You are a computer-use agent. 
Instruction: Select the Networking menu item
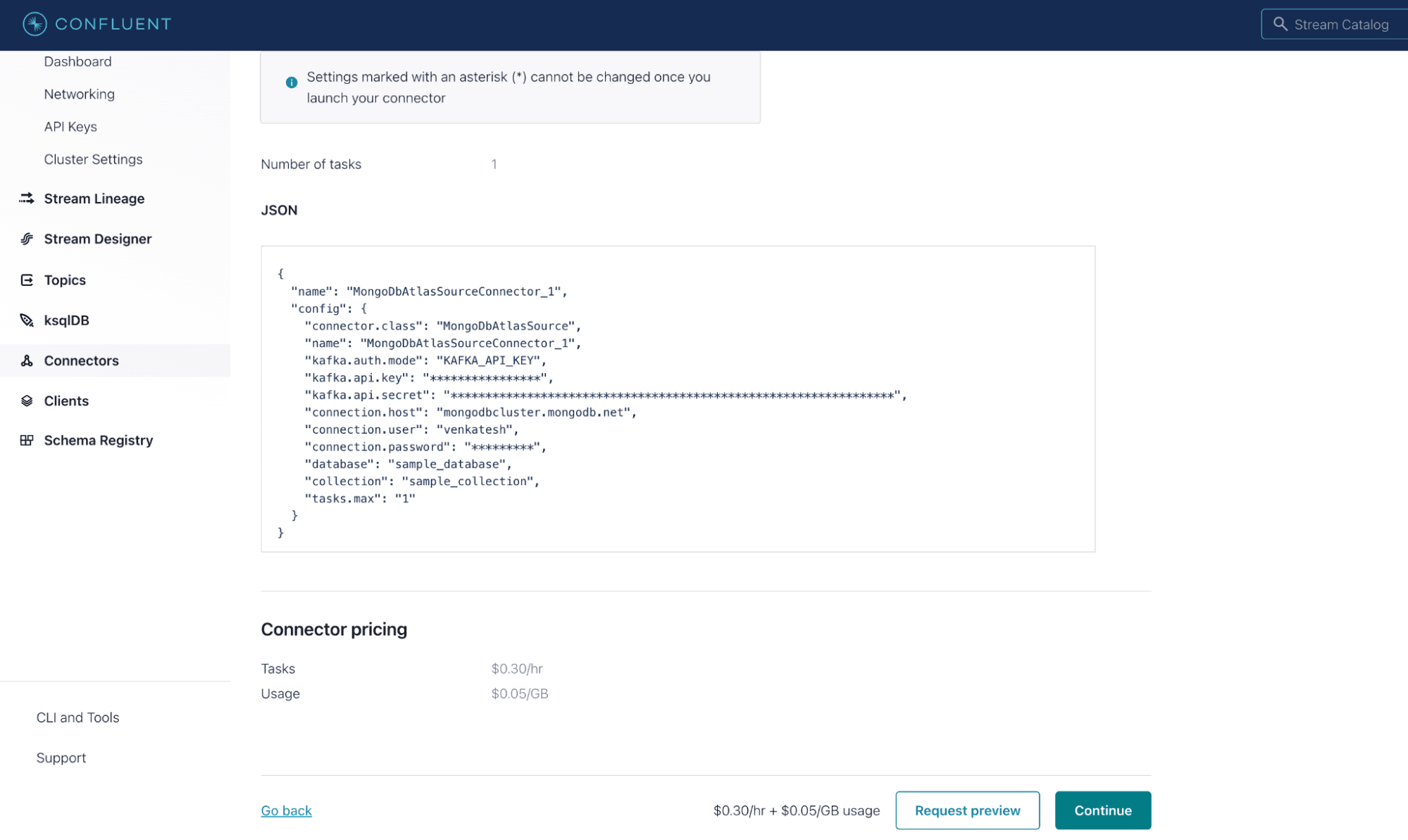(79, 94)
